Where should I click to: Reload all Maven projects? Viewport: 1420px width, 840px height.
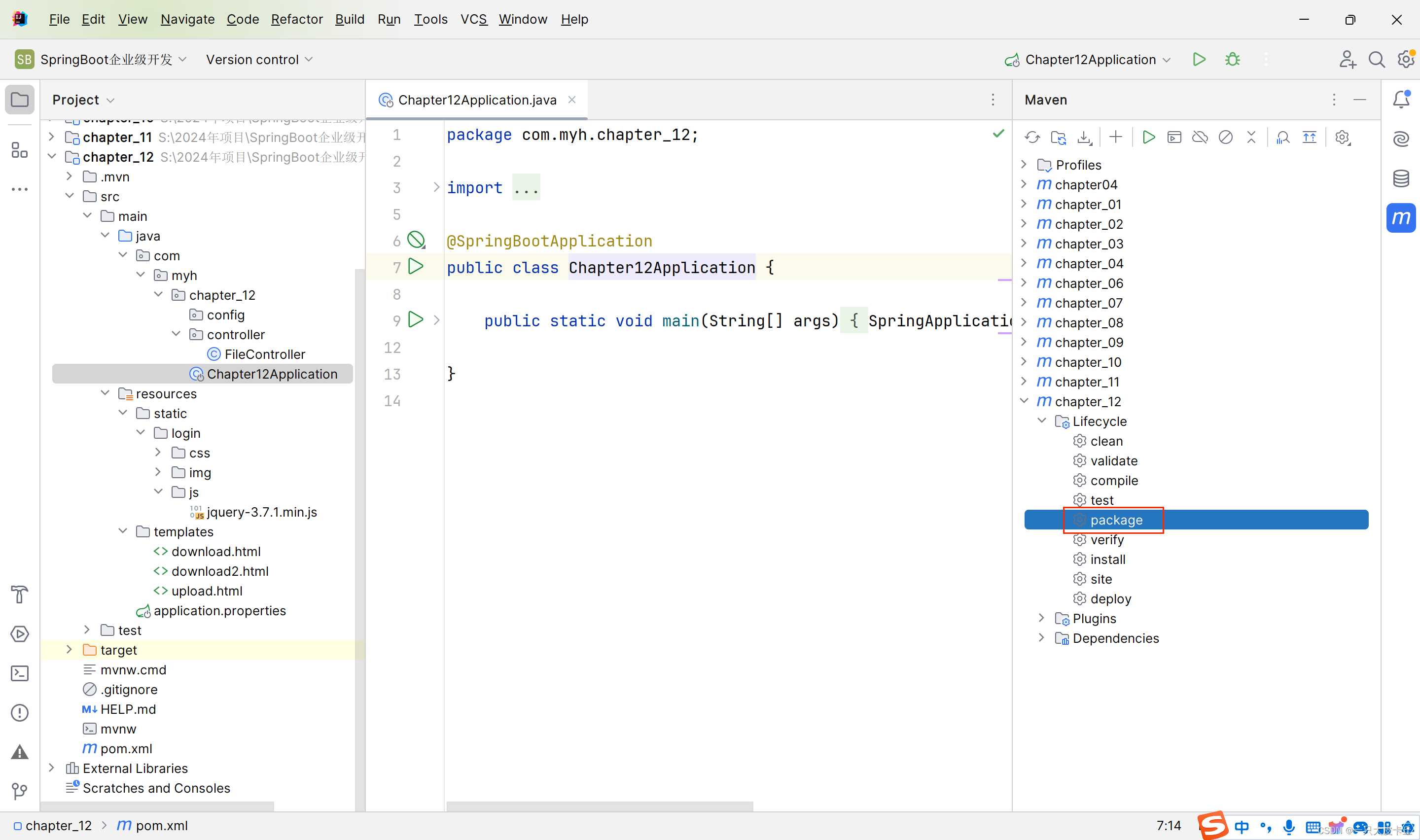pos(1032,138)
